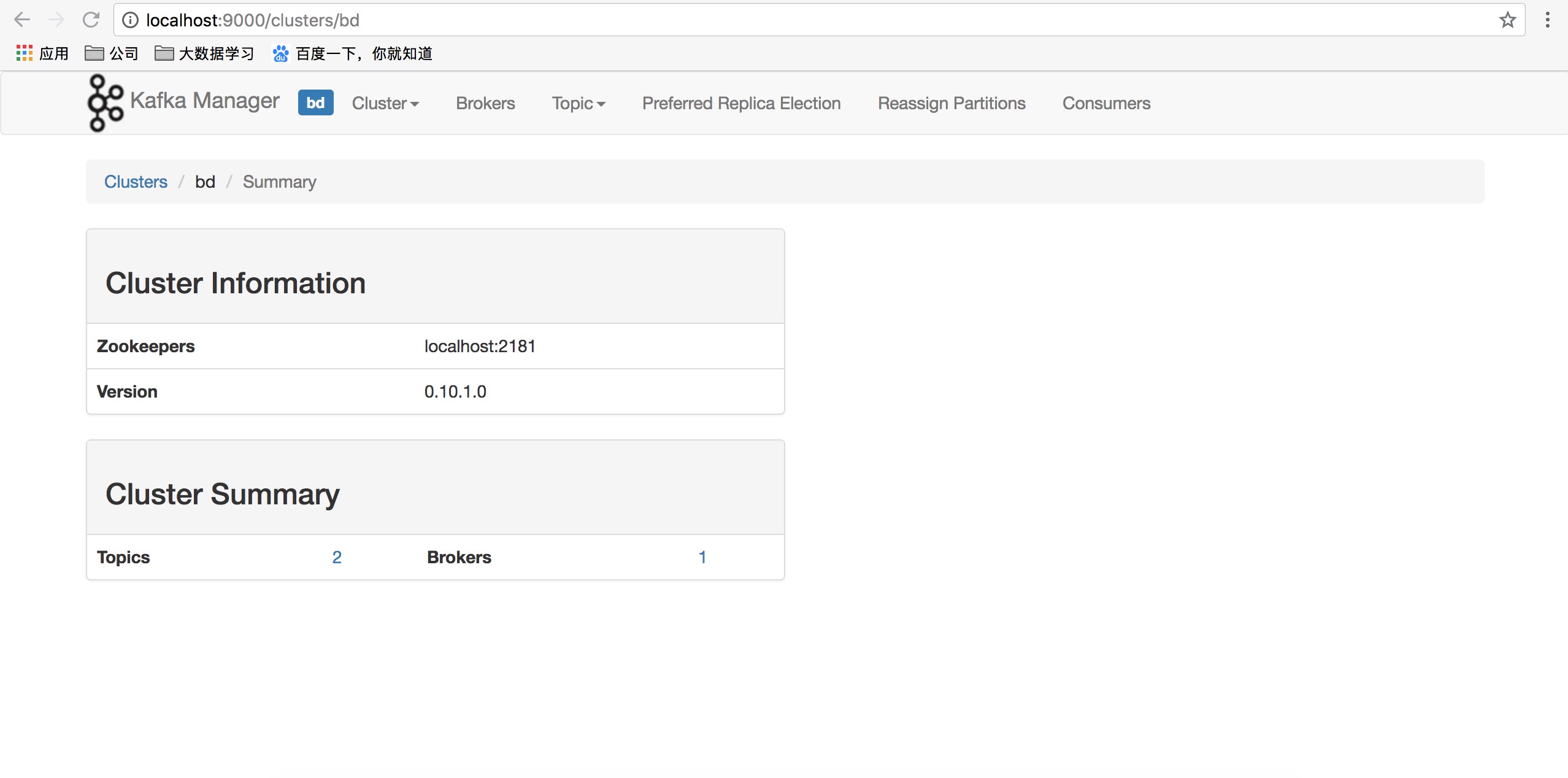This screenshot has width=1568, height=778.
Task: Click the Kafka Manager logo icon
Action: pos(105,102)
